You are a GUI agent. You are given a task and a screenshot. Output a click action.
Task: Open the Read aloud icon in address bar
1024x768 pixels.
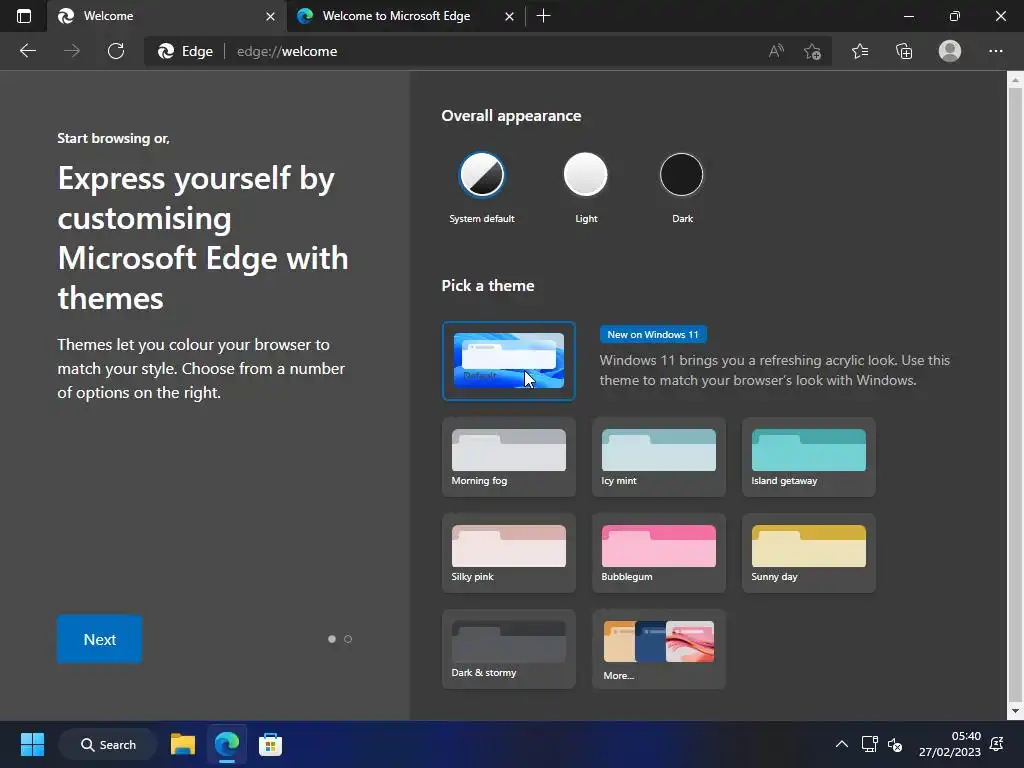coord(776,51)
